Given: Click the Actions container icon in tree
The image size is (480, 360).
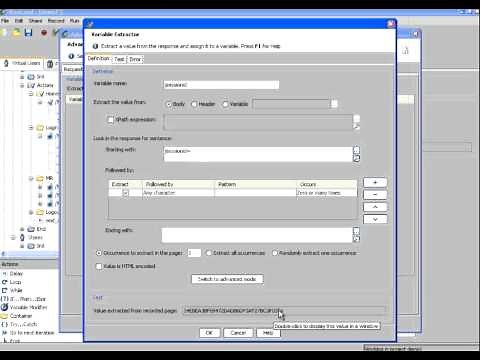Looking at the screenshot, I should coord(31,85).
